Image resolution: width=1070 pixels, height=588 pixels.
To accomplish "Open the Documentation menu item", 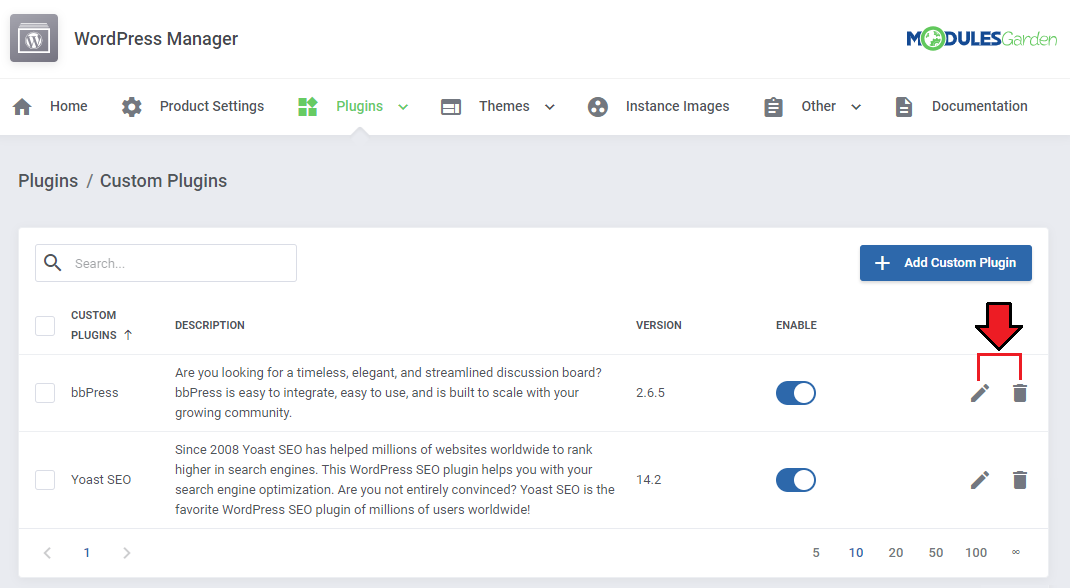I will [980, 106].
